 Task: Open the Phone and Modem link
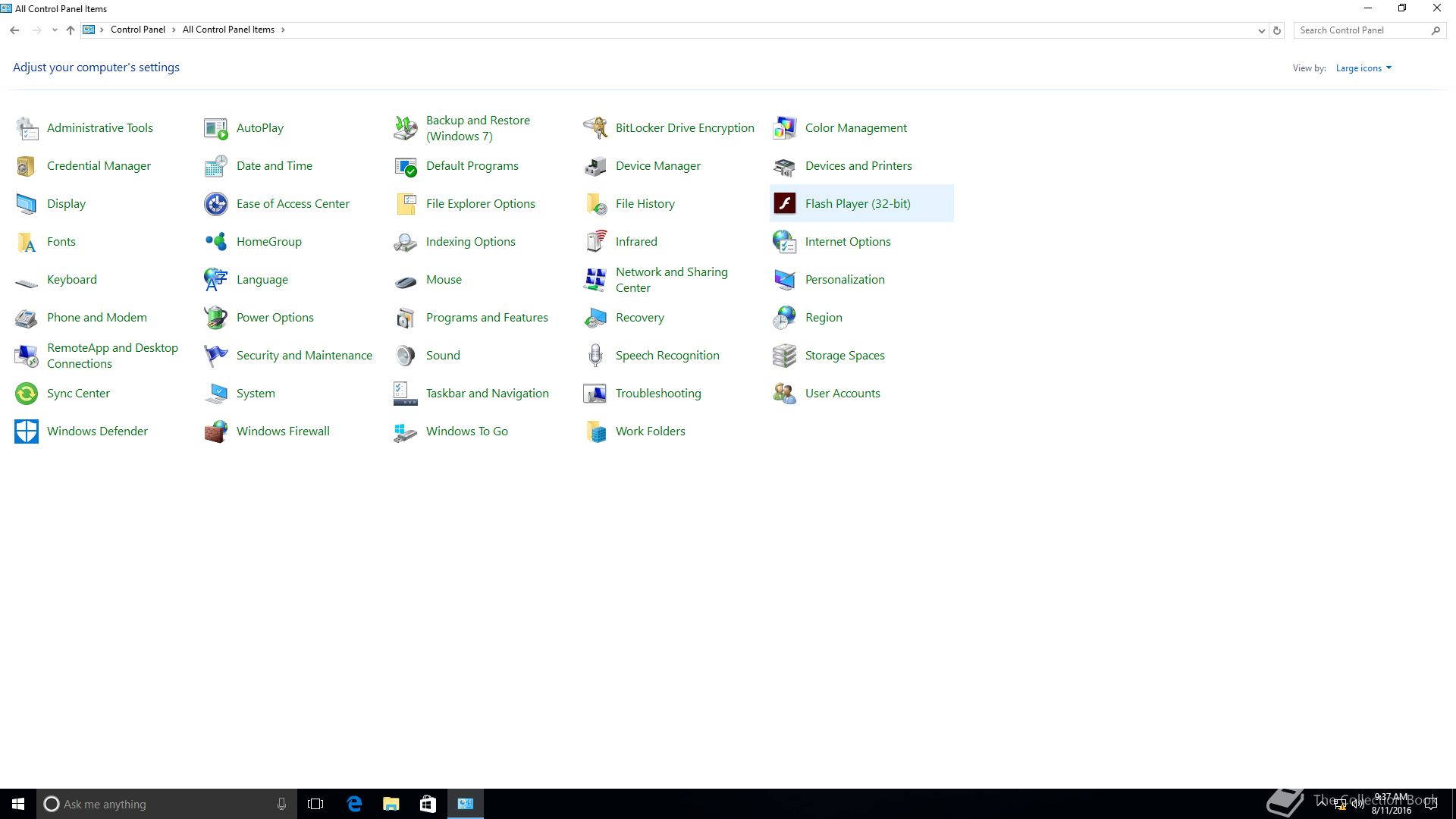(97, 318)
